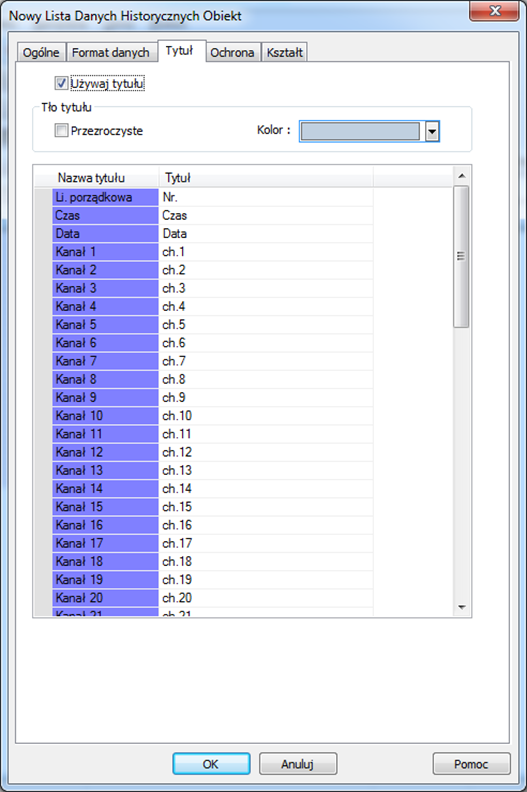The width and height of the screenshot is (527, 792).
Task: Select the title cell 'ch.10'
Action: click(x=266, y=415)
